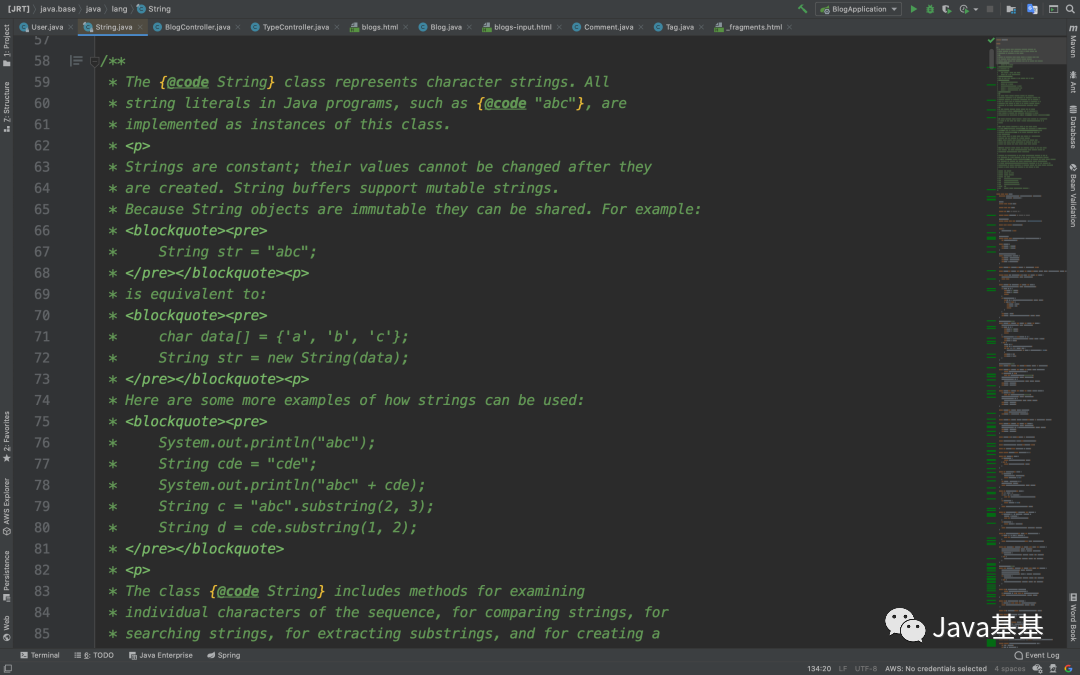Viewport: 1080px width, 675px height.
Task: Open the Project tool window
Action: coord(6,45)
